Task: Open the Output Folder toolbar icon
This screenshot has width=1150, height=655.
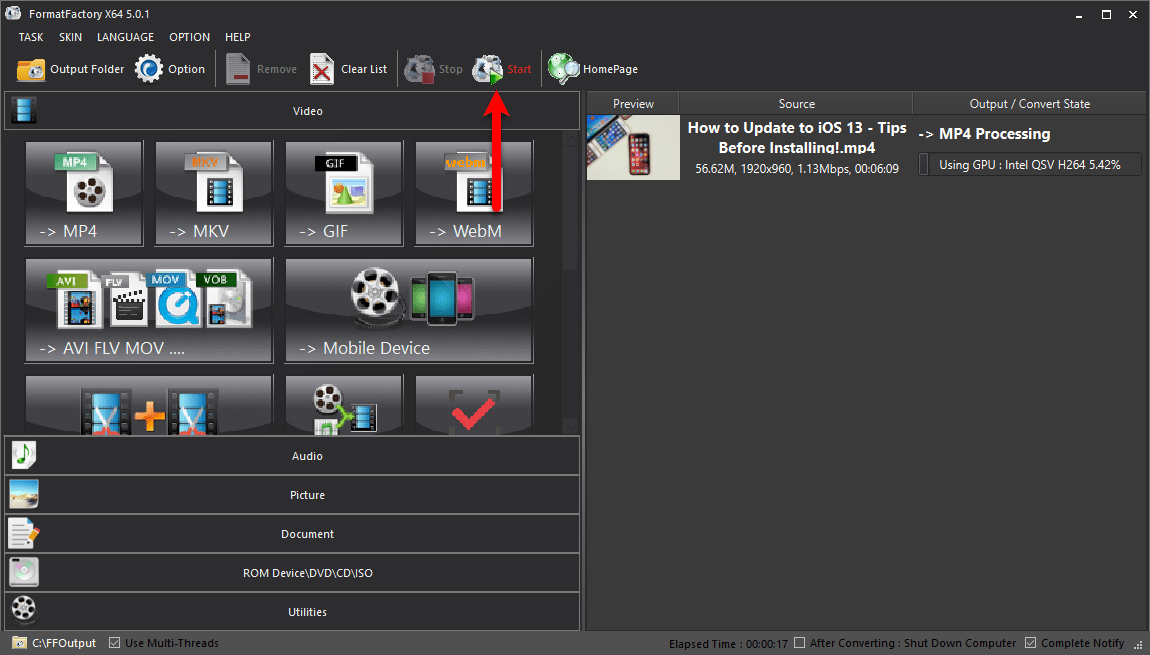Action: (31, 70)
